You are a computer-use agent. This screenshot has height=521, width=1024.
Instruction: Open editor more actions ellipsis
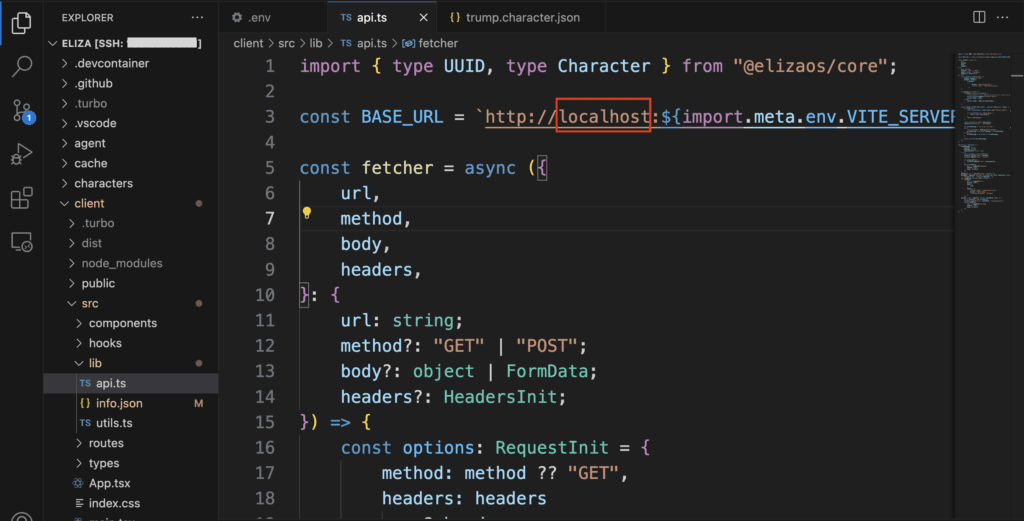(1002, 17)
